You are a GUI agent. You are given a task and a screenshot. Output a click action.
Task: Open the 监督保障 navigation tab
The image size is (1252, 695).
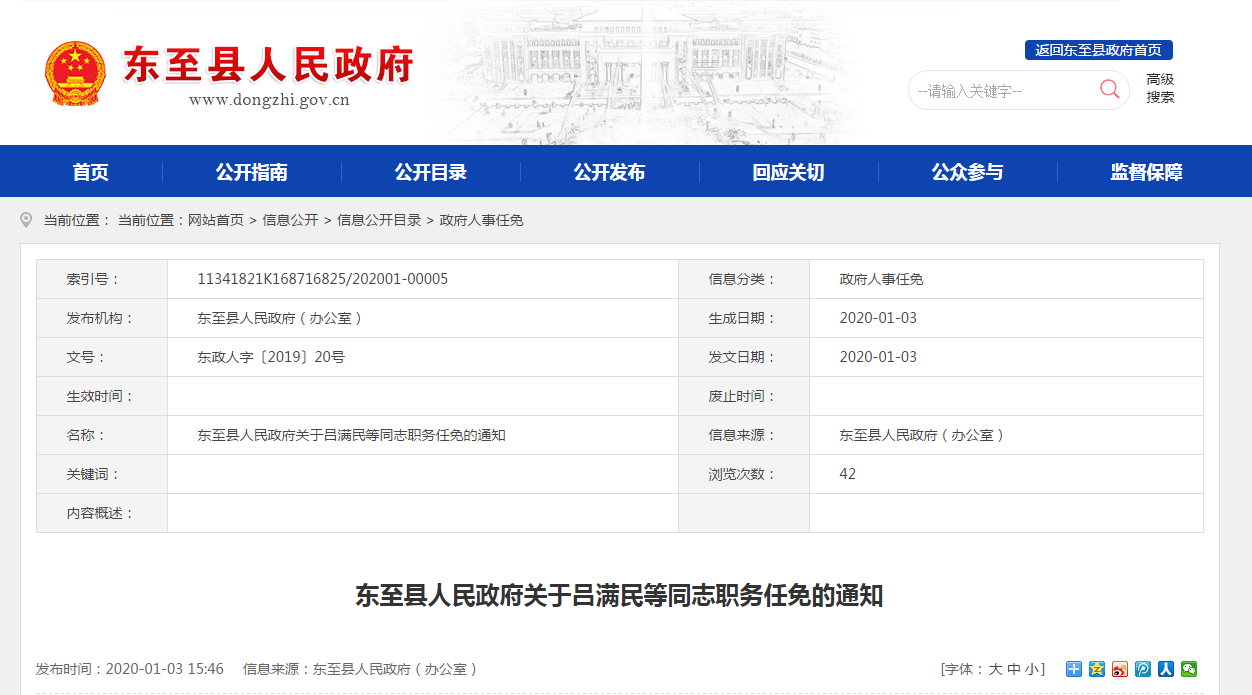point(1147,172)
